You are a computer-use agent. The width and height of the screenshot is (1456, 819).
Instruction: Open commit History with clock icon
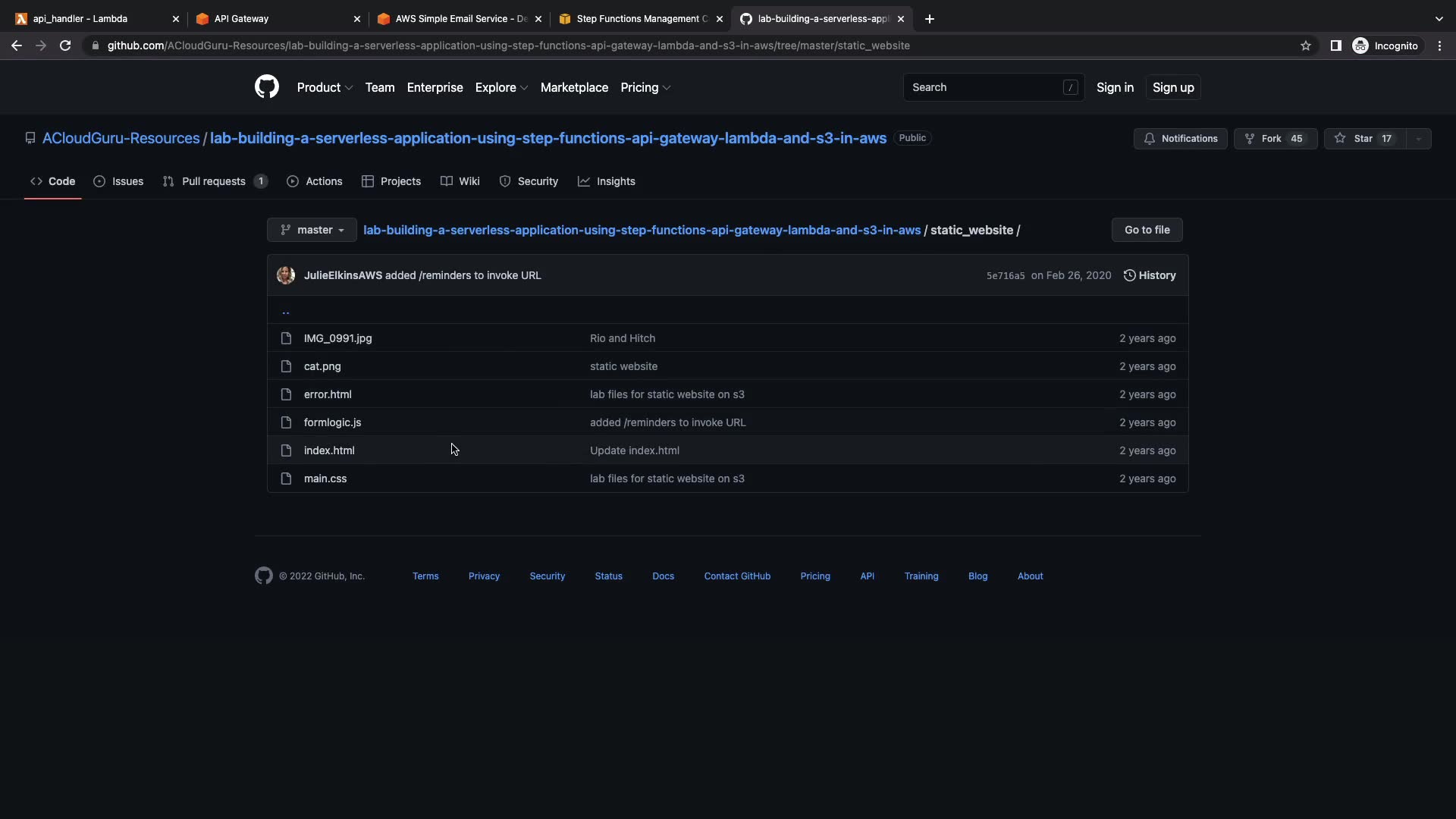(1150, 275)
